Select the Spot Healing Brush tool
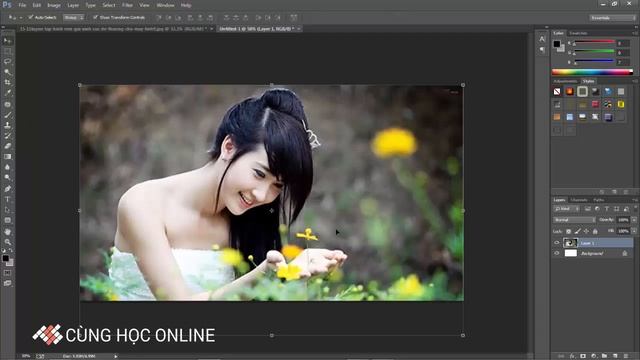 [7, 104]
